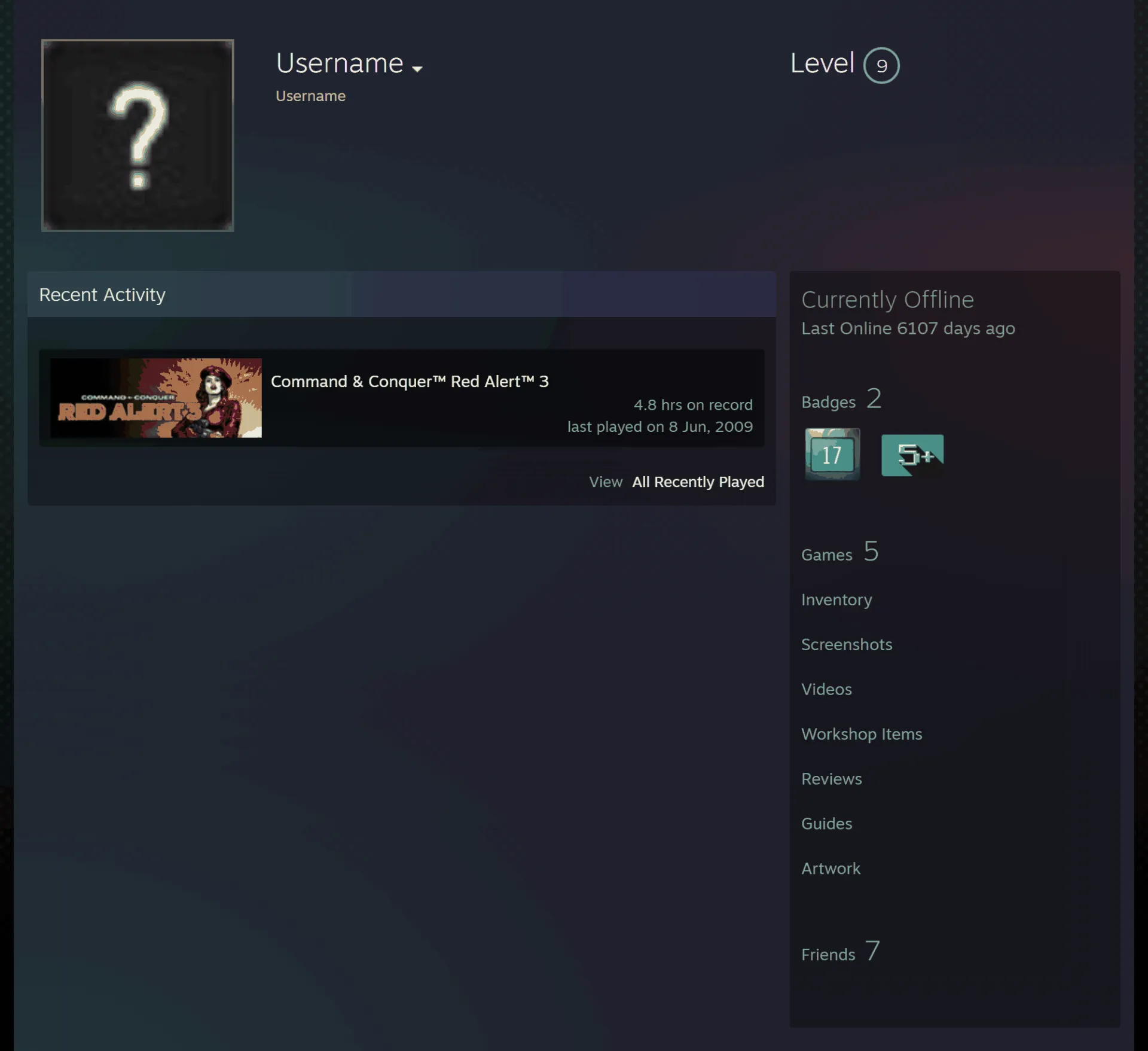The width and height of the screenshot is (1148, 1051).
Task: Go to Videos section
Action: tap(826, 690)
